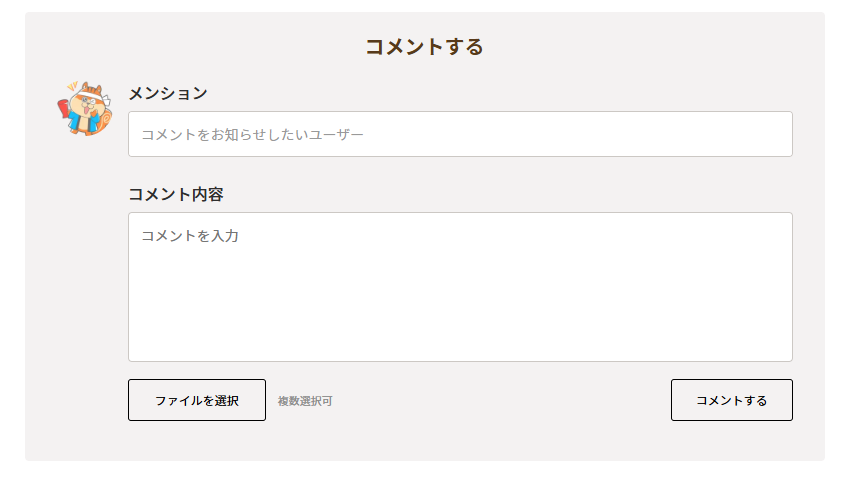
Task: Click the squirrel mascot avatar icon
Action: [85, 108]
